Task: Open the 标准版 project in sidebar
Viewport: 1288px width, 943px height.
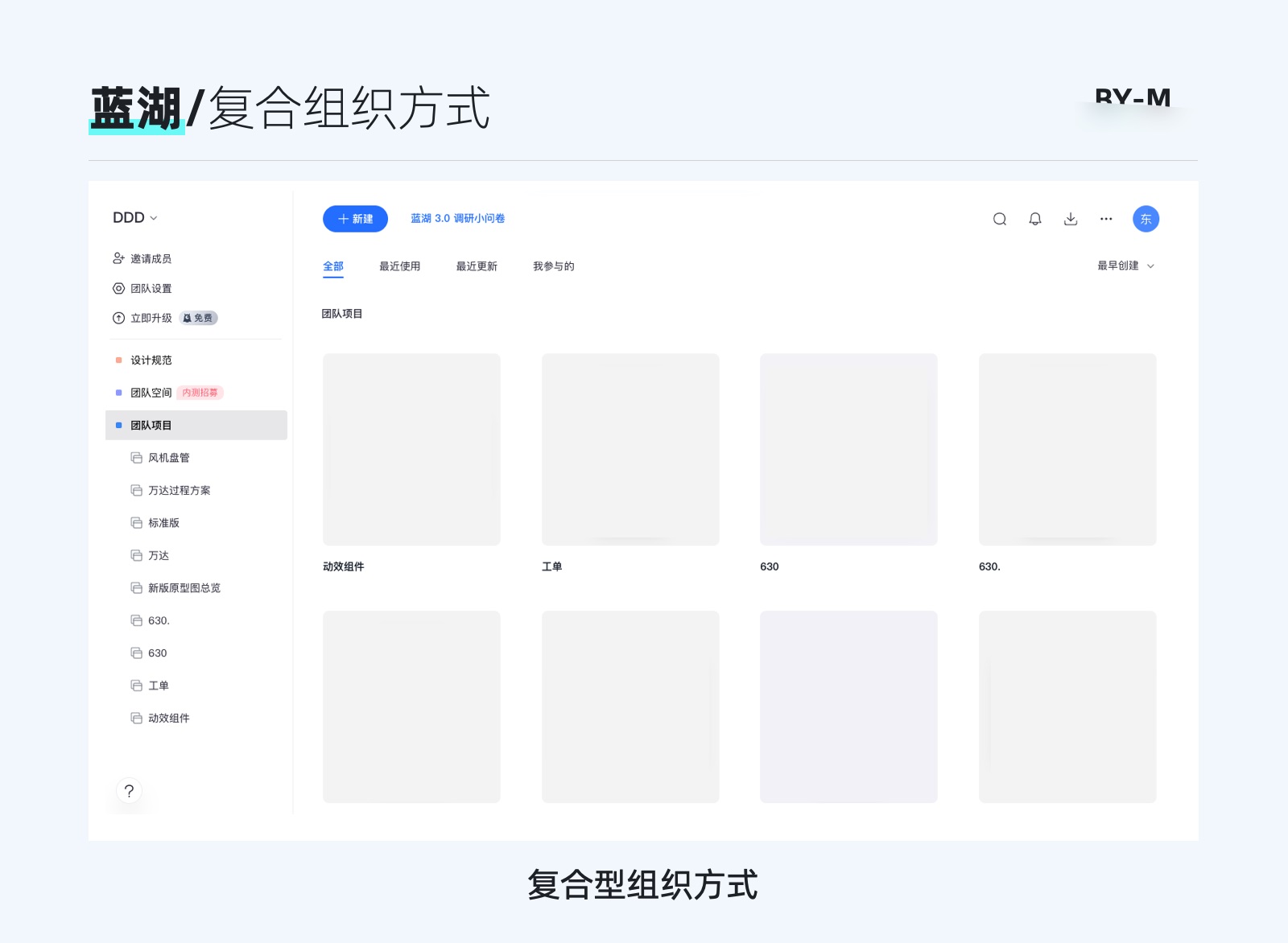Action: click(x=164, y=523)
